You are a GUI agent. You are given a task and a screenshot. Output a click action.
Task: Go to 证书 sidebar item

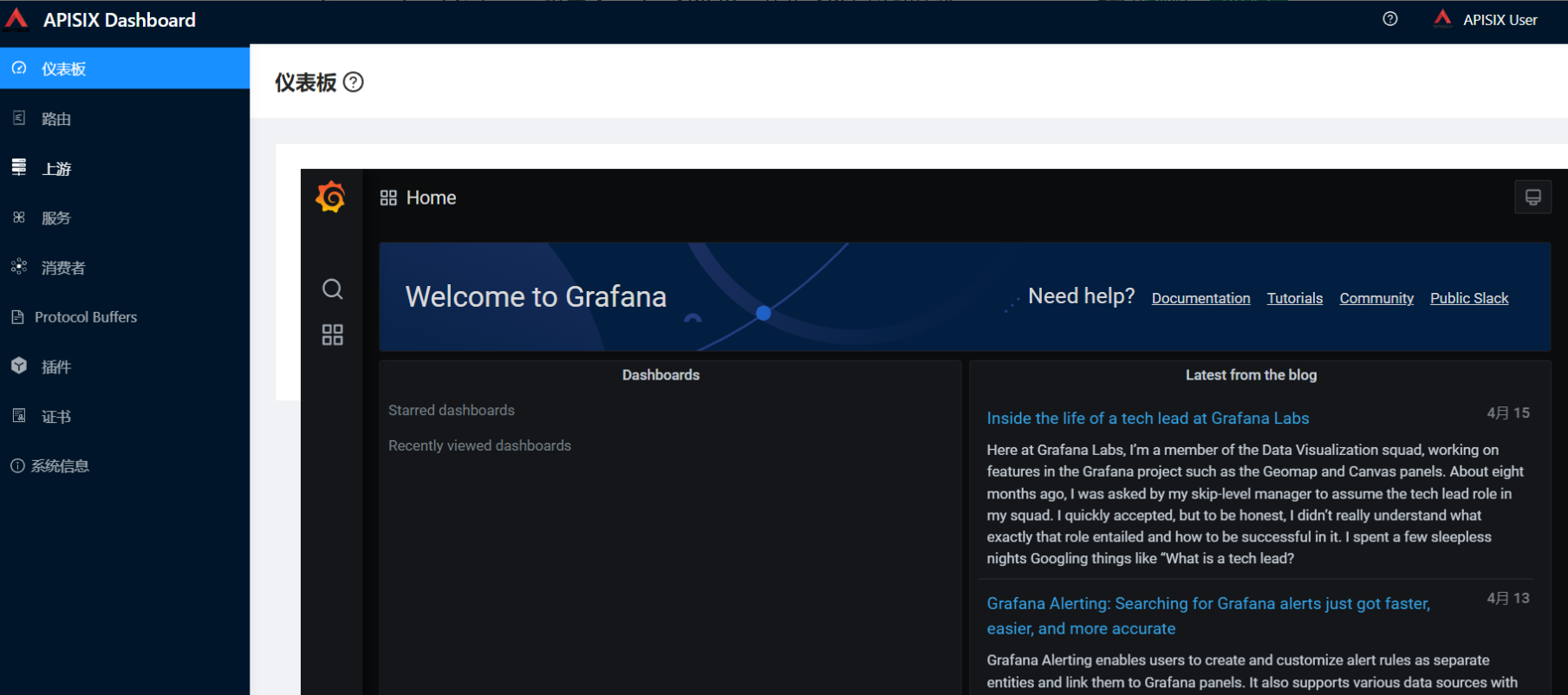[125, 416]
